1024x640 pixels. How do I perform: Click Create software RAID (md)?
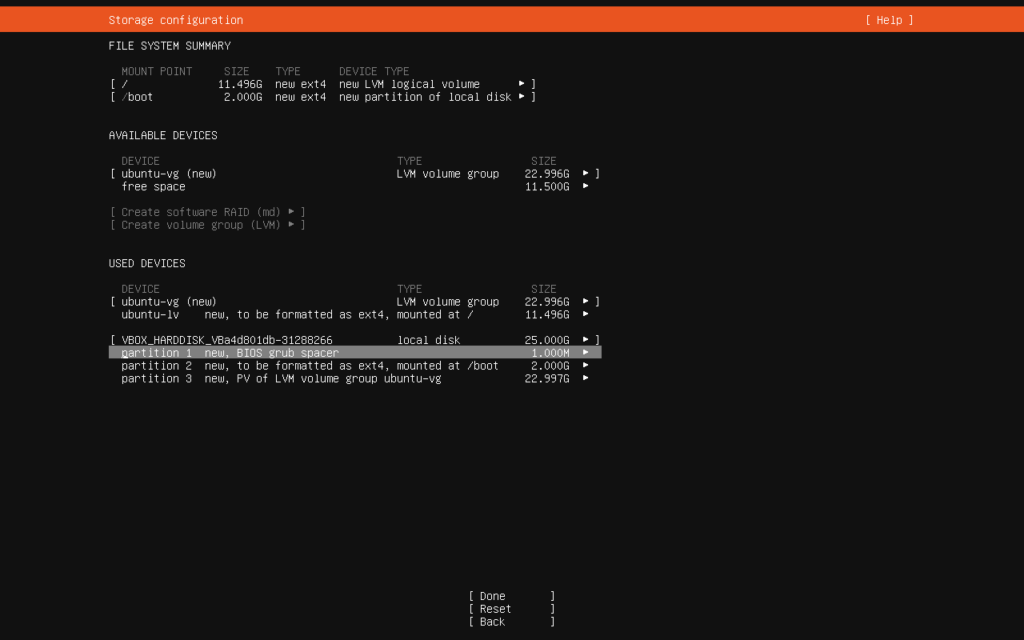click(x=207, y=212)
